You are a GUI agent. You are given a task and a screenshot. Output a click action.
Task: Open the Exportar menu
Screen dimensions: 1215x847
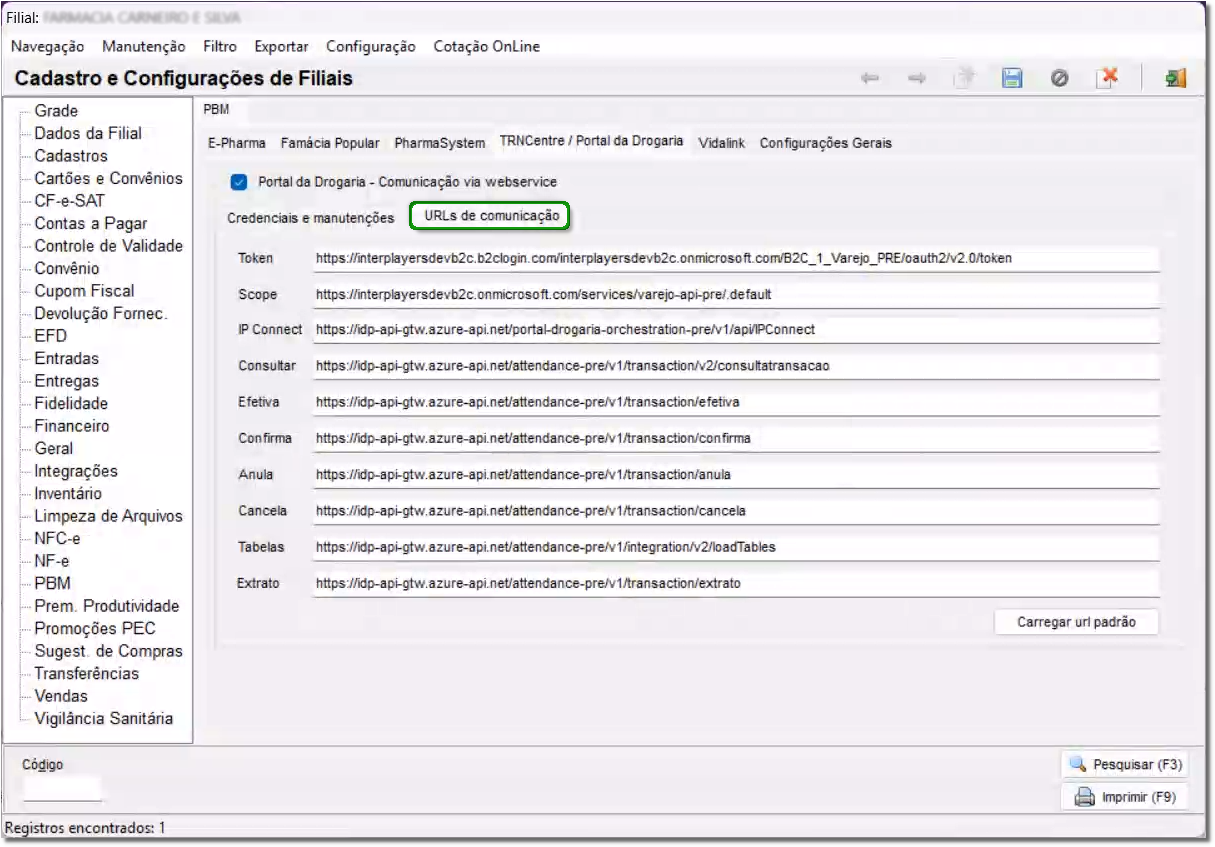(282, 46)
